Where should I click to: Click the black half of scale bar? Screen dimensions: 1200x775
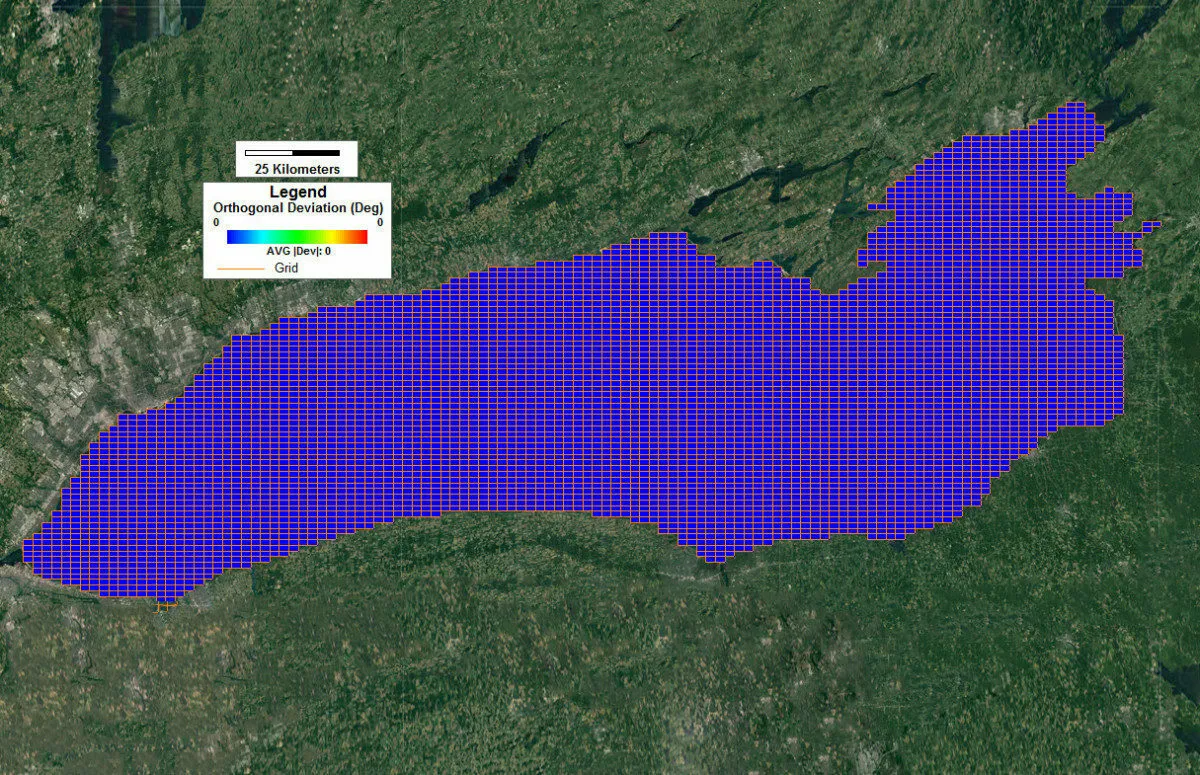tap(316, 153)
